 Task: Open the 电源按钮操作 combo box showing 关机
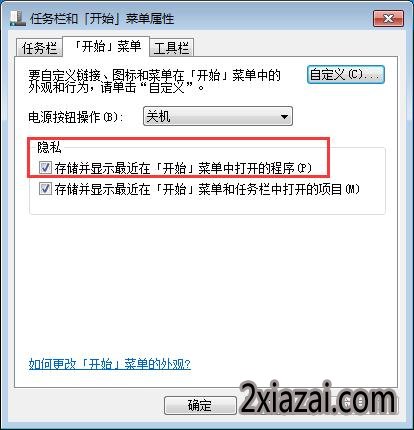point(218,116)
